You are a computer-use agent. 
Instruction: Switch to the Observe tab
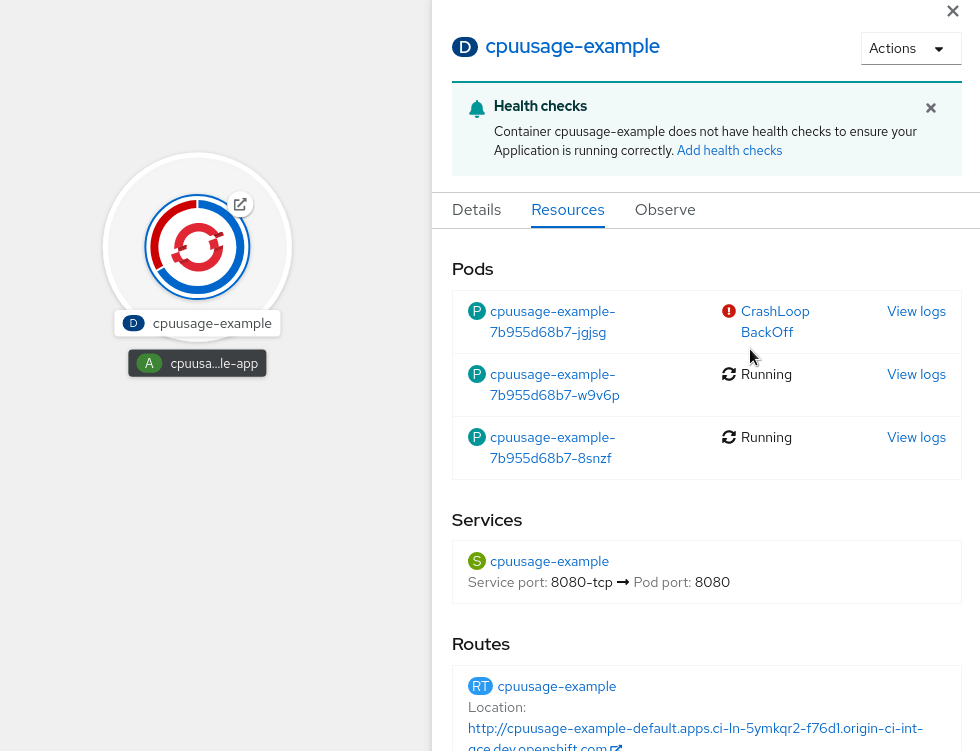[x=665, y=210]
